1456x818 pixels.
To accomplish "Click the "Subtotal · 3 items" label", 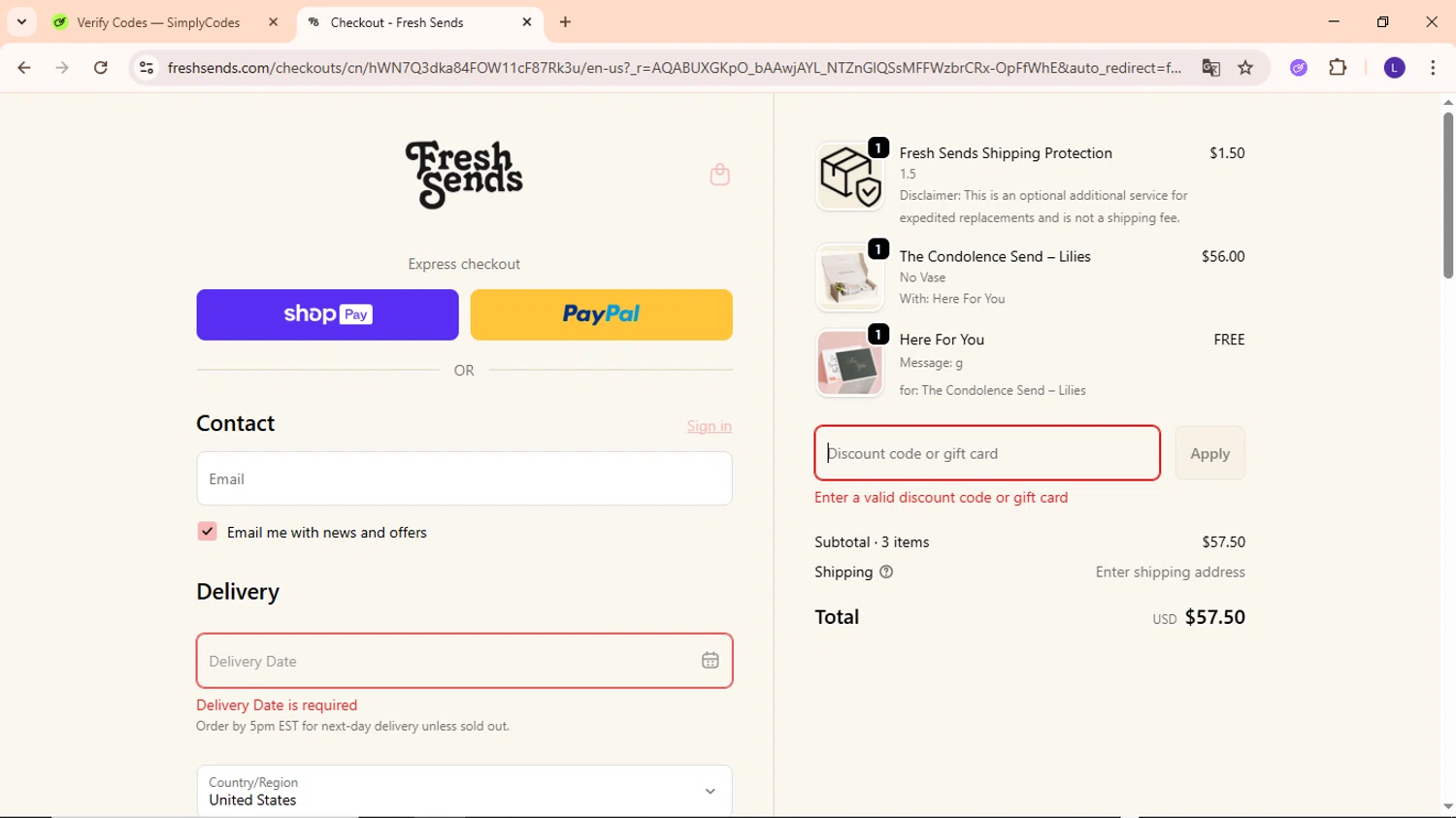I will [872, 542].
